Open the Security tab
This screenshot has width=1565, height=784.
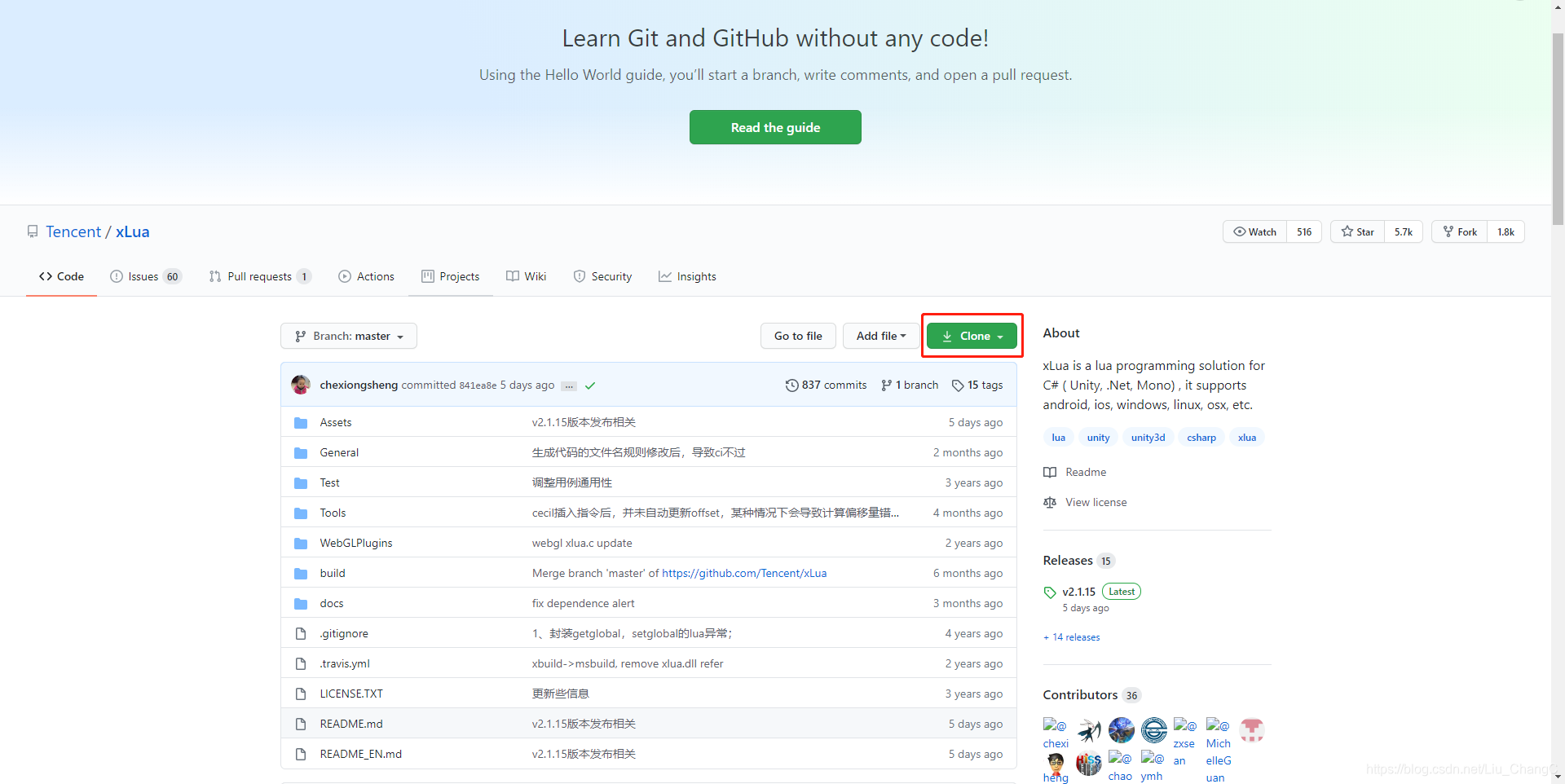(603, 276)
